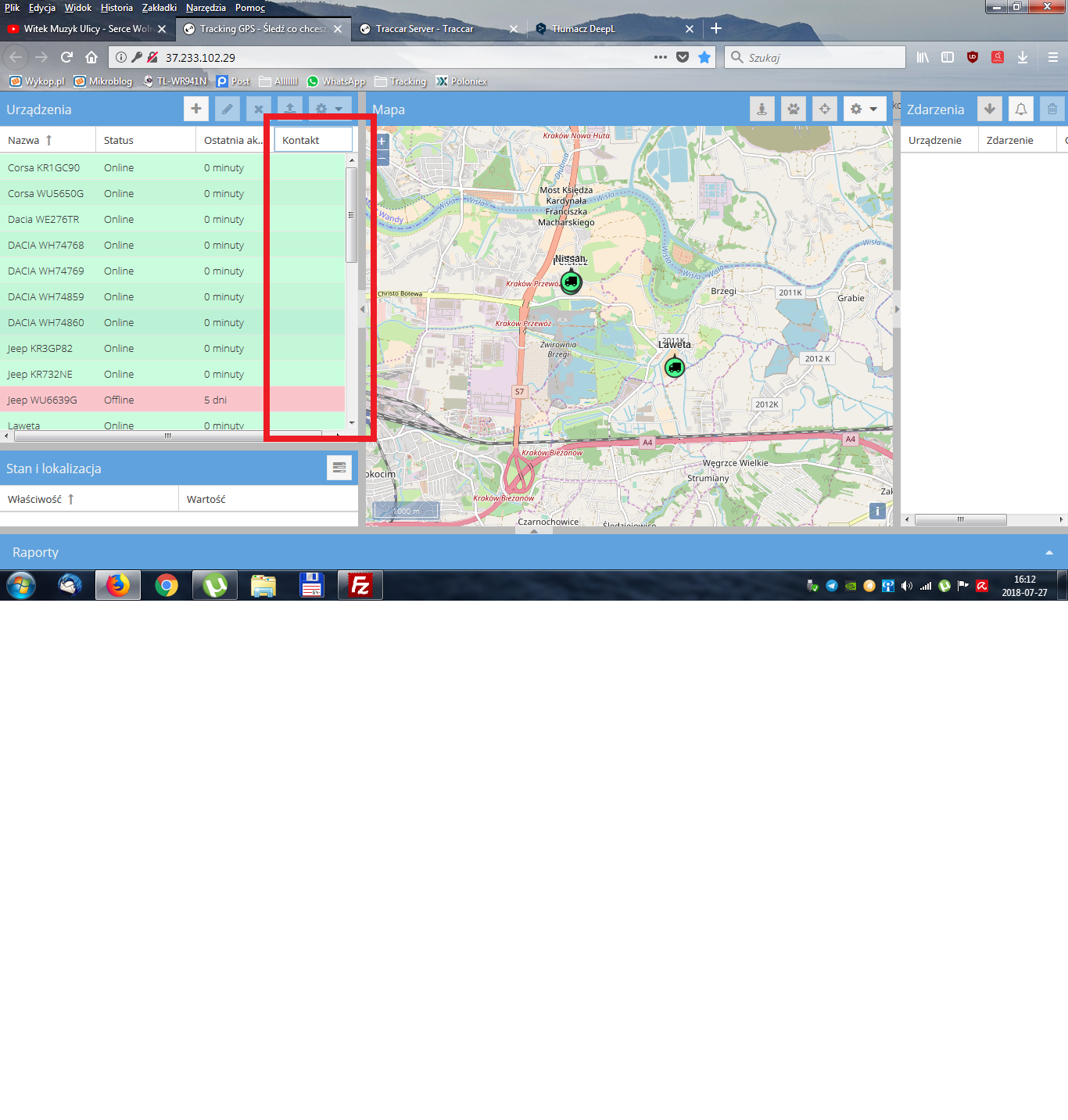Switch to Traccar Server - Traccar tab
The width and height of the screenshot is (1068, 1120).
pos(438,29)
